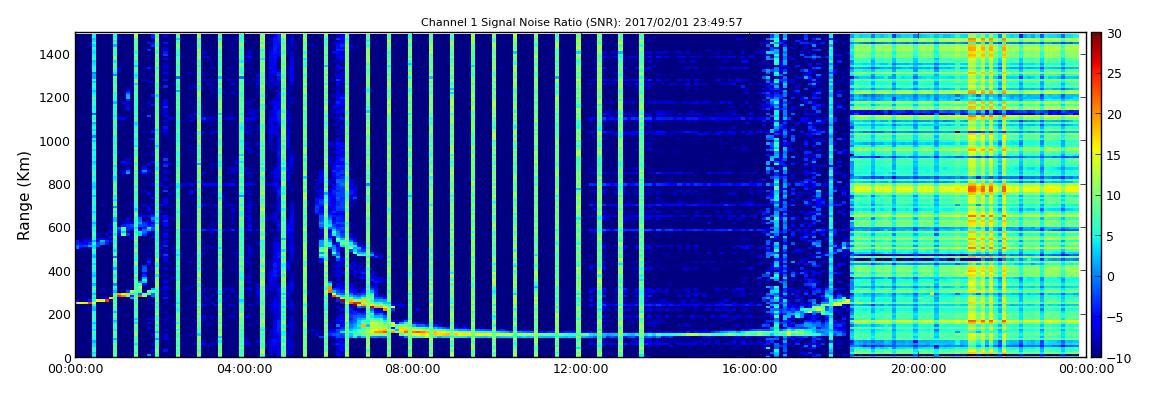Click the colorbar label 10
The height and width of the screenshot is (407, 1150).
[1116, 196]
